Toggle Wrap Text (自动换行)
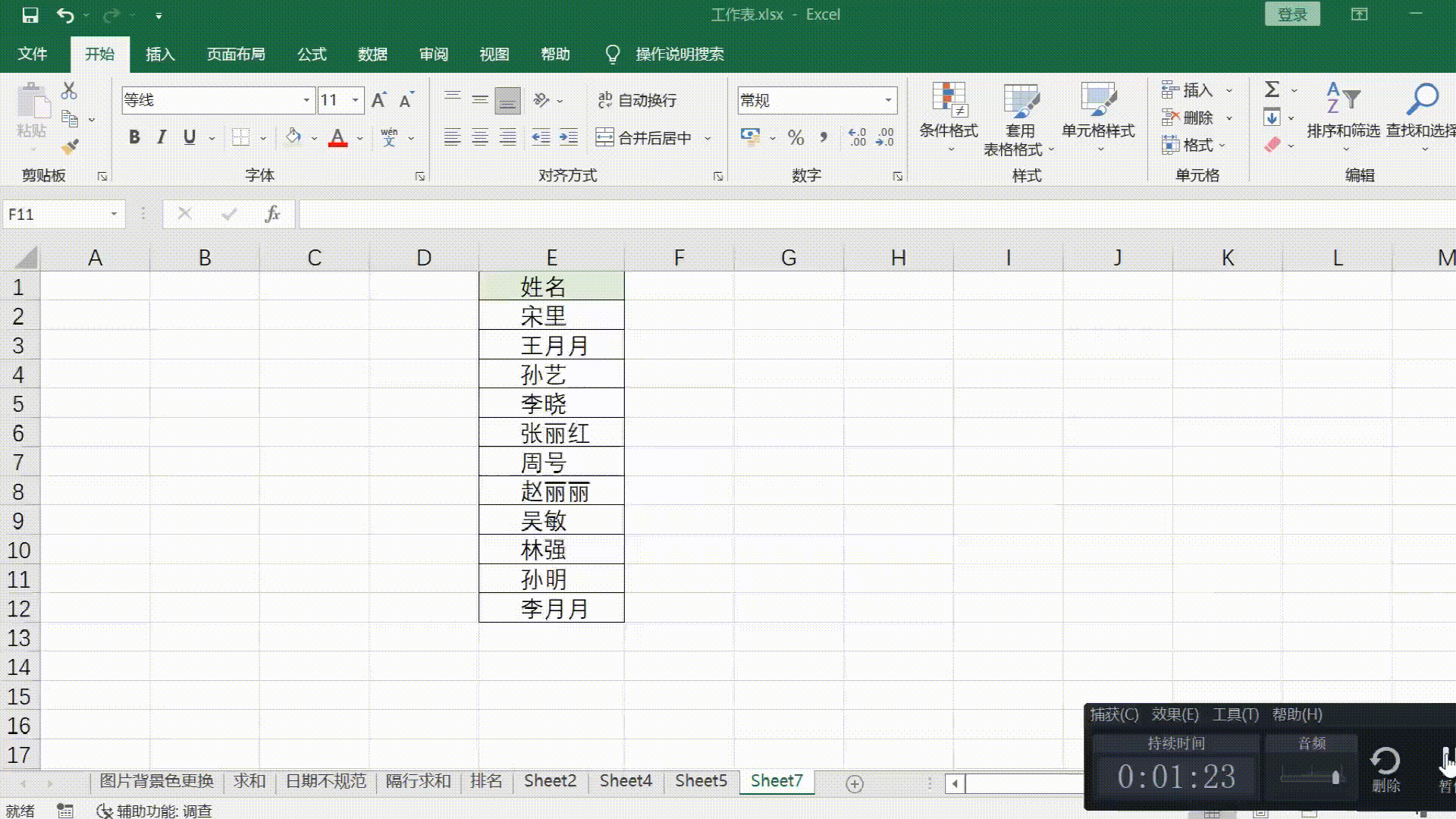Viewport: 1456px width, 819px height. point(637,100)
